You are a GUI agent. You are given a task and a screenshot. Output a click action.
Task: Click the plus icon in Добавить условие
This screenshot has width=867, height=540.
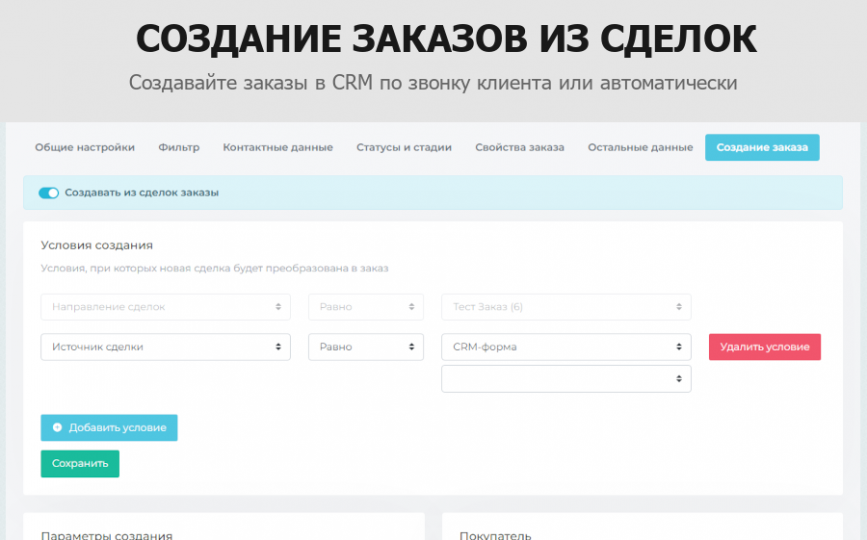coord(57,427)
